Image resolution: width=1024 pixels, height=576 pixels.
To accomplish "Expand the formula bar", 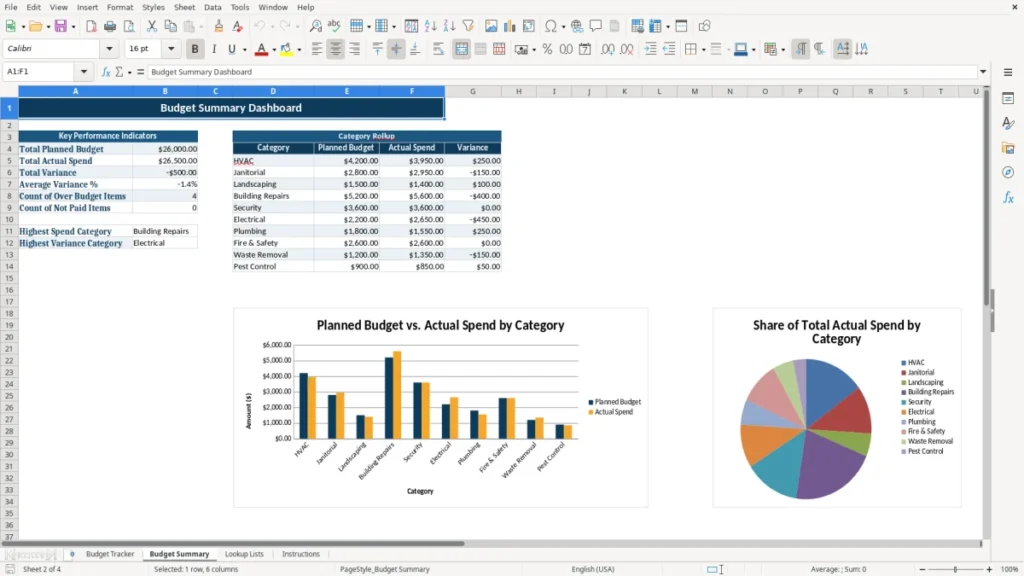I will (x=983, y=72).
